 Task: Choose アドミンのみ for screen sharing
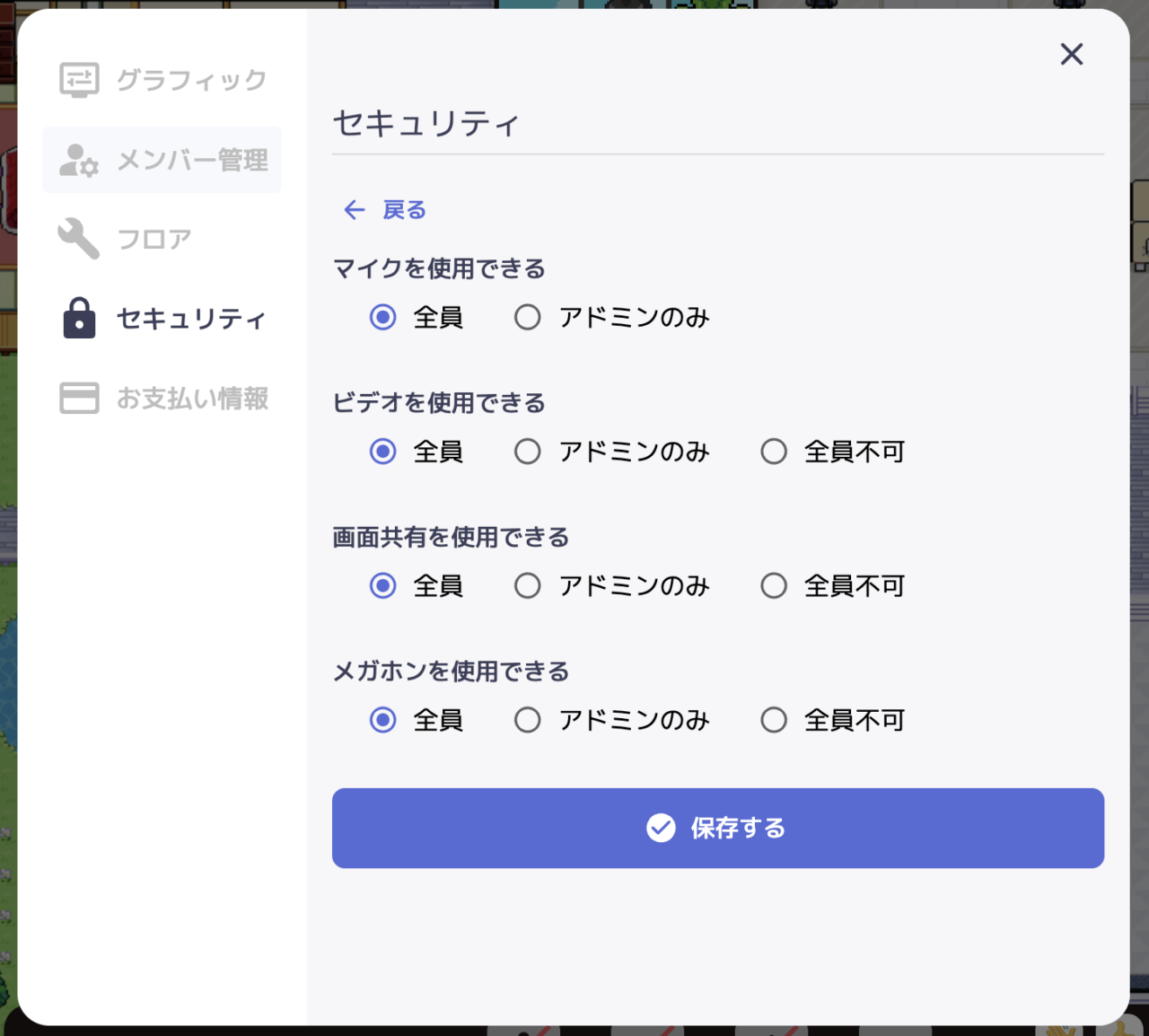[x=528, y=586]
